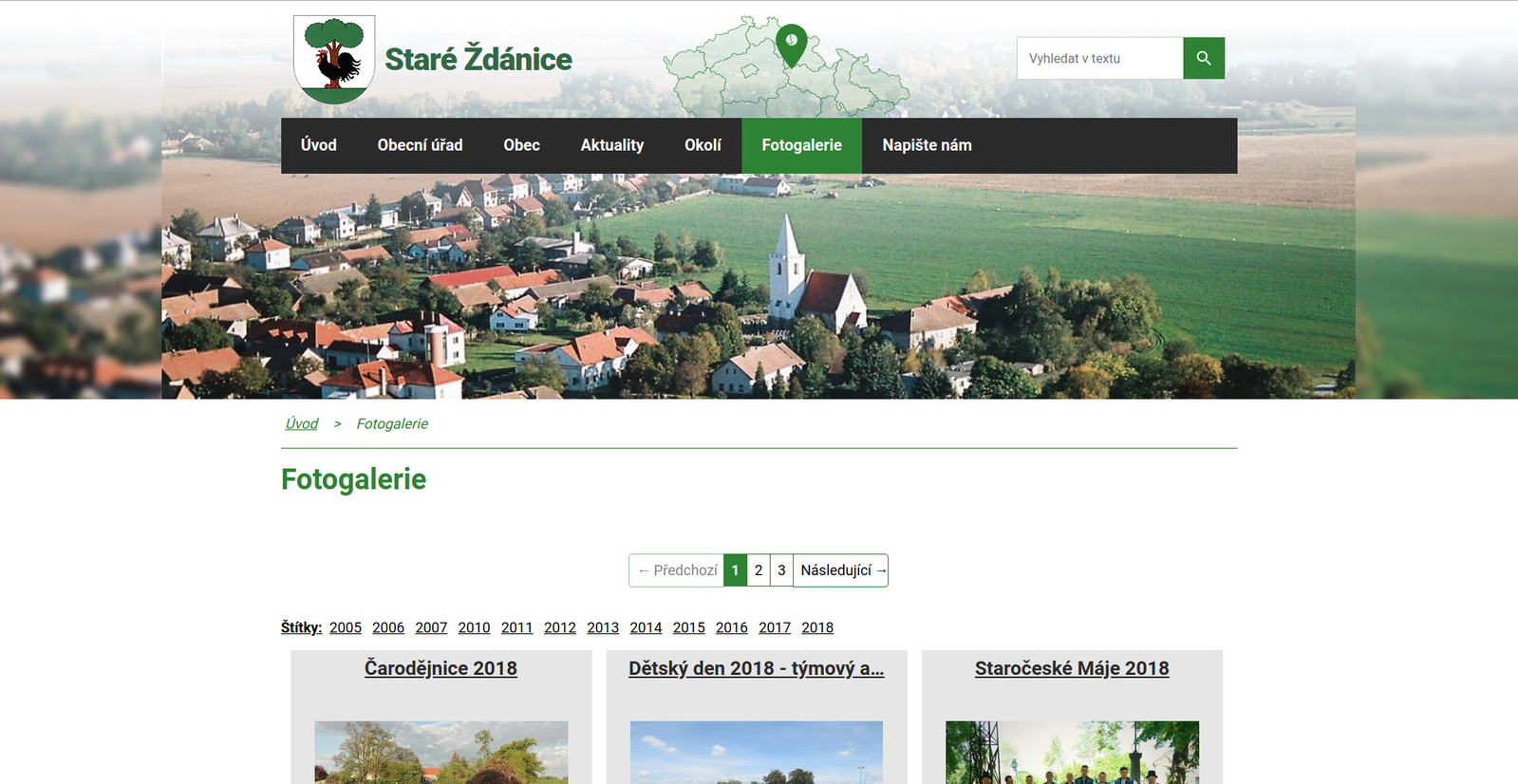Open the Napište nám page
This screenshot has width=1518, height=784.
927,145
